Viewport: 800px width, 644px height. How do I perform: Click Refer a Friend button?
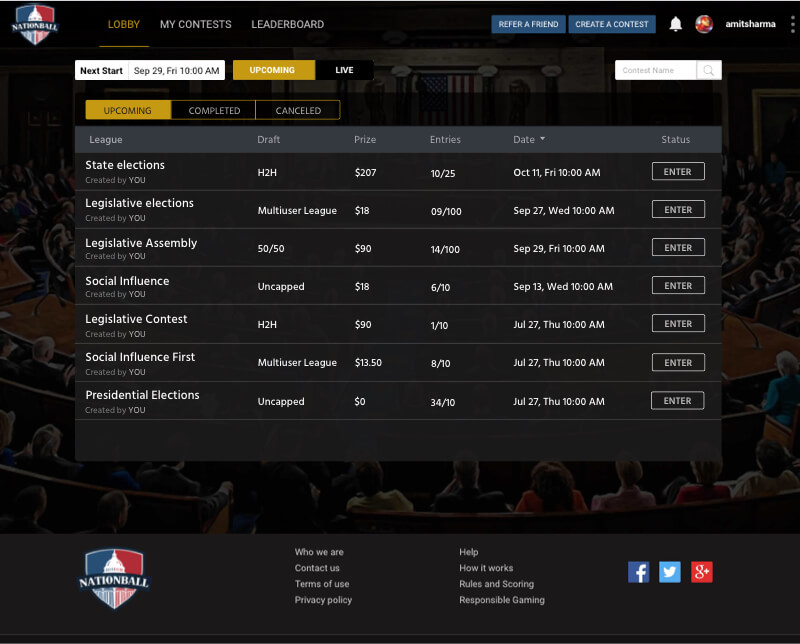(528, 24)
